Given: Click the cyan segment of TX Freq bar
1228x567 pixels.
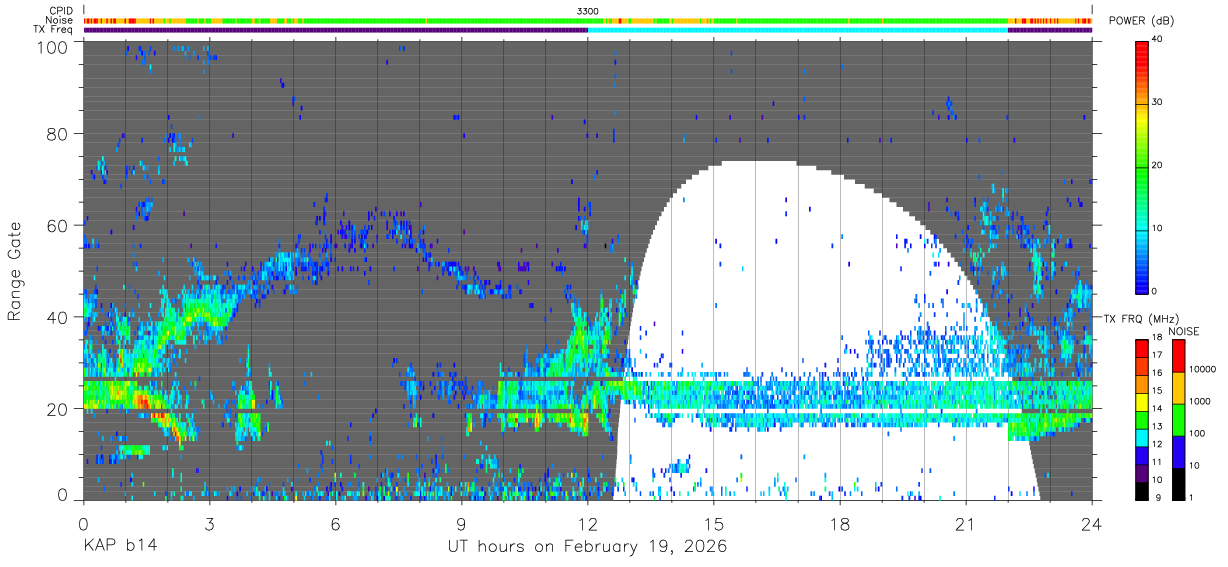Looking at the screenshot, I should click(798, 30).
